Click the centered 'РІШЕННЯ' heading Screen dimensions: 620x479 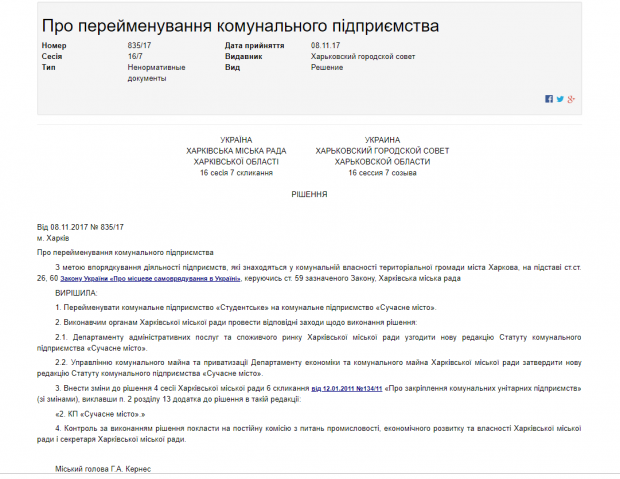pos(309,194)
